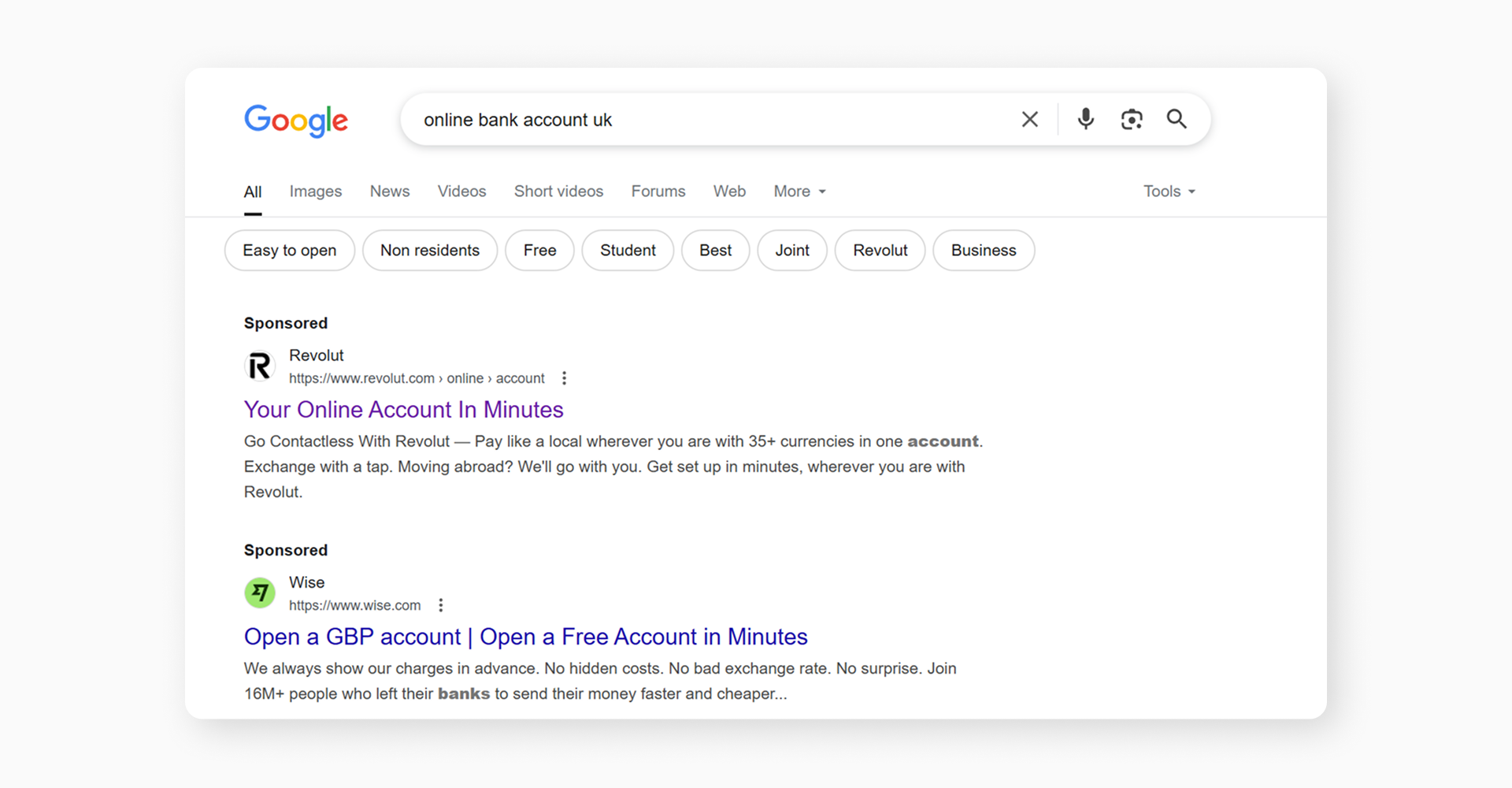Clear the search query with the X icon
The image size is (1512, 788).
[1029, 120]
